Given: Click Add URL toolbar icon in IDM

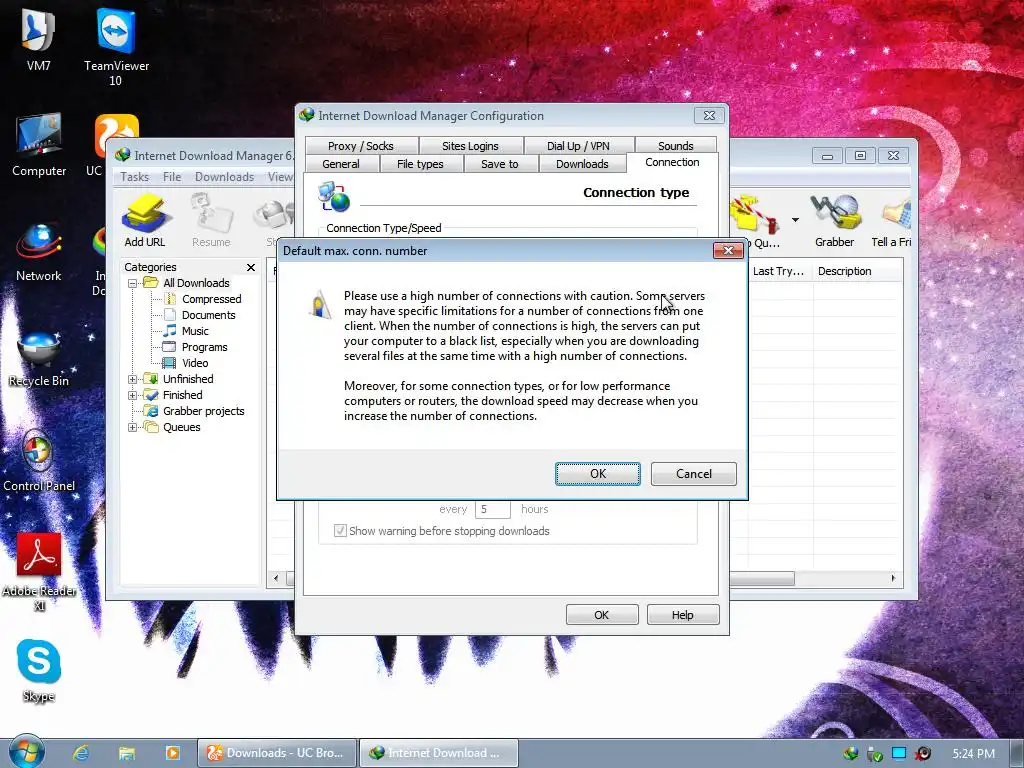Looking at the screenshot, I should pos(146,220).
